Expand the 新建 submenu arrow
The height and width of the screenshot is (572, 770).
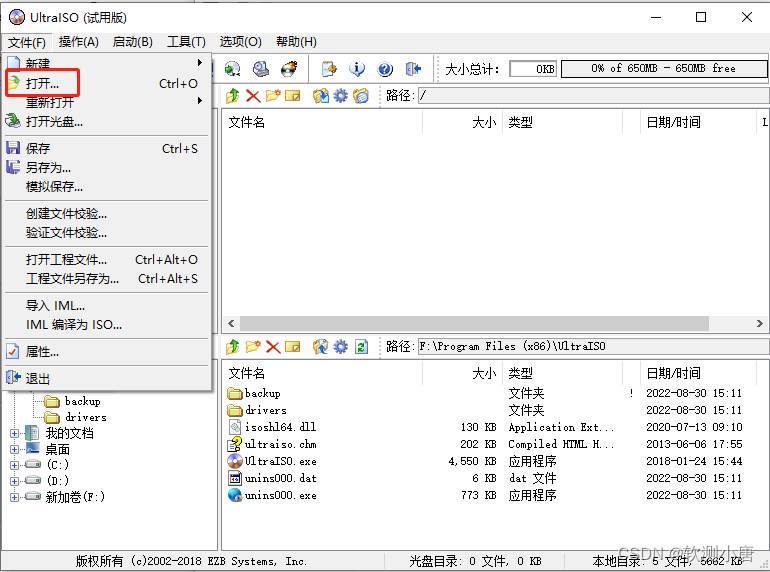tap(199, 62)
